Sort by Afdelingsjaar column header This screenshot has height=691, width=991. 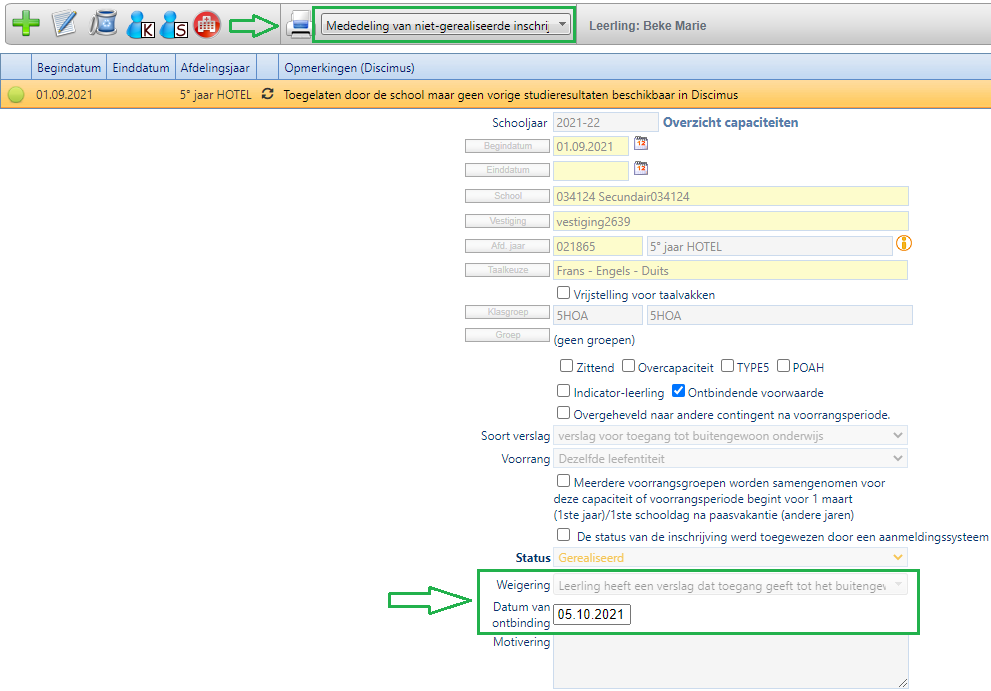tap(215, 68)
